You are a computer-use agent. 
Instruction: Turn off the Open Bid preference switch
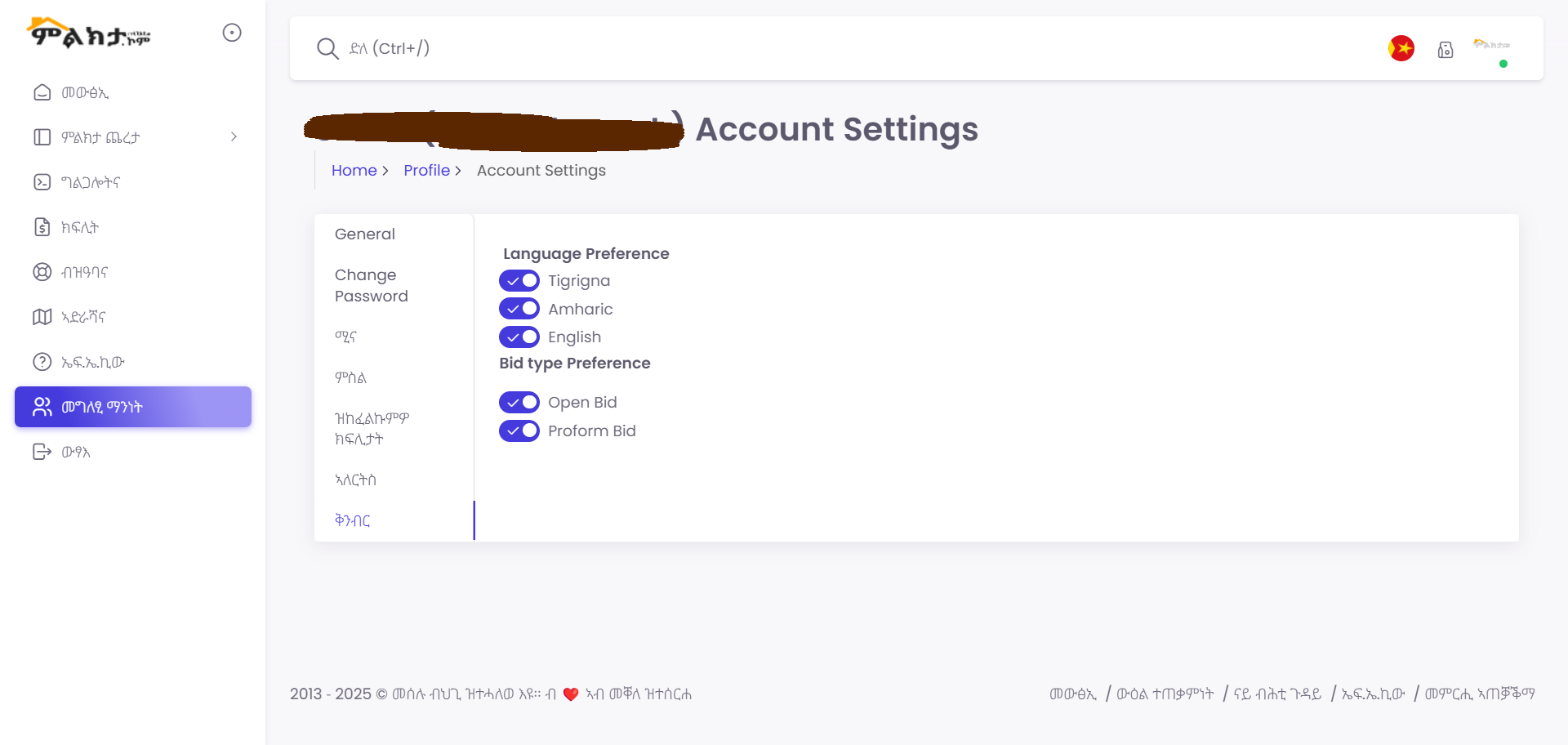click(x=519, y=402)
